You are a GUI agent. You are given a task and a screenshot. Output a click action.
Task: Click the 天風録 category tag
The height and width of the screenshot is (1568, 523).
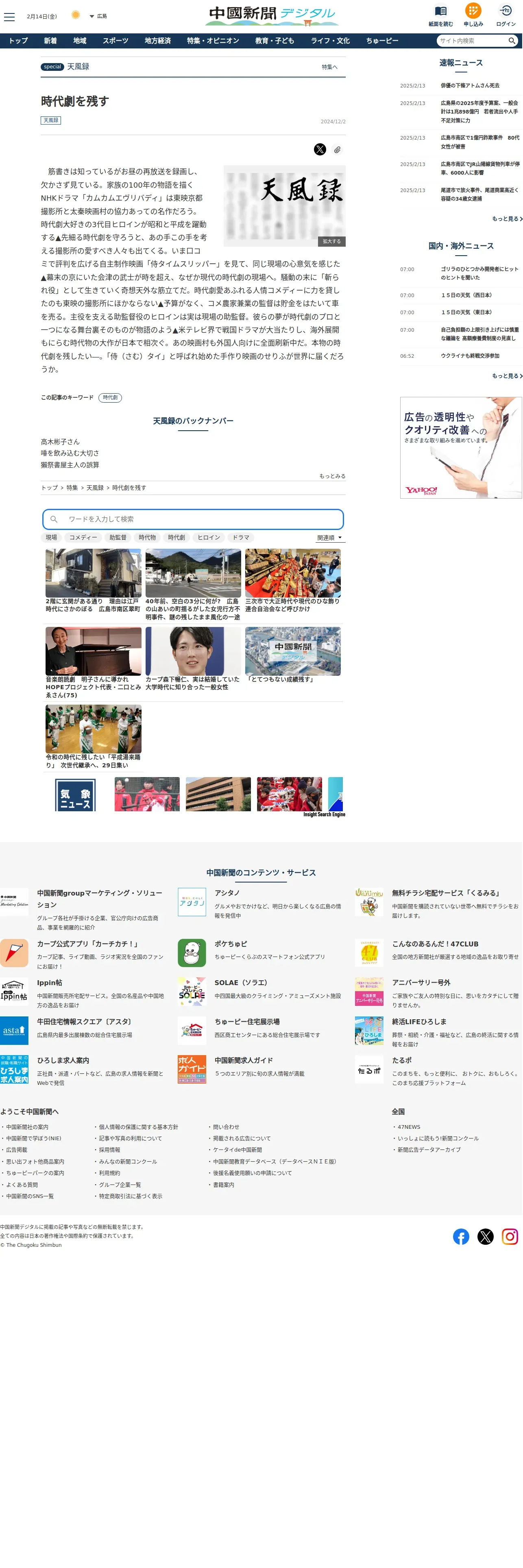coord(51,120)
